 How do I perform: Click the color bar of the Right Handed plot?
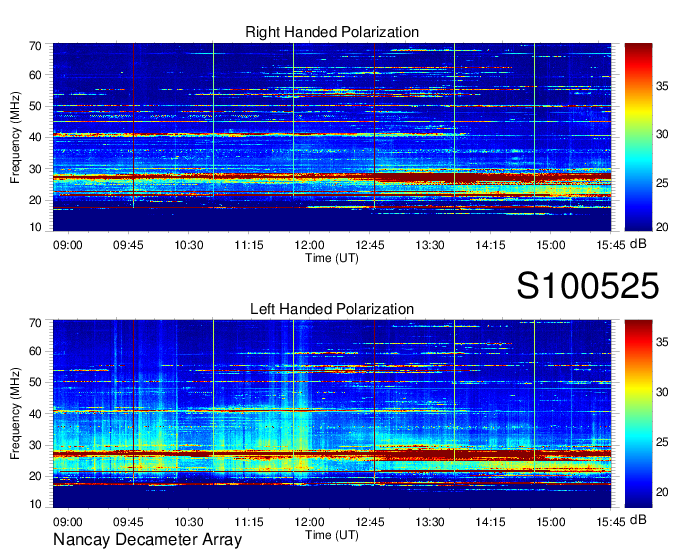[x=638, y=137]
